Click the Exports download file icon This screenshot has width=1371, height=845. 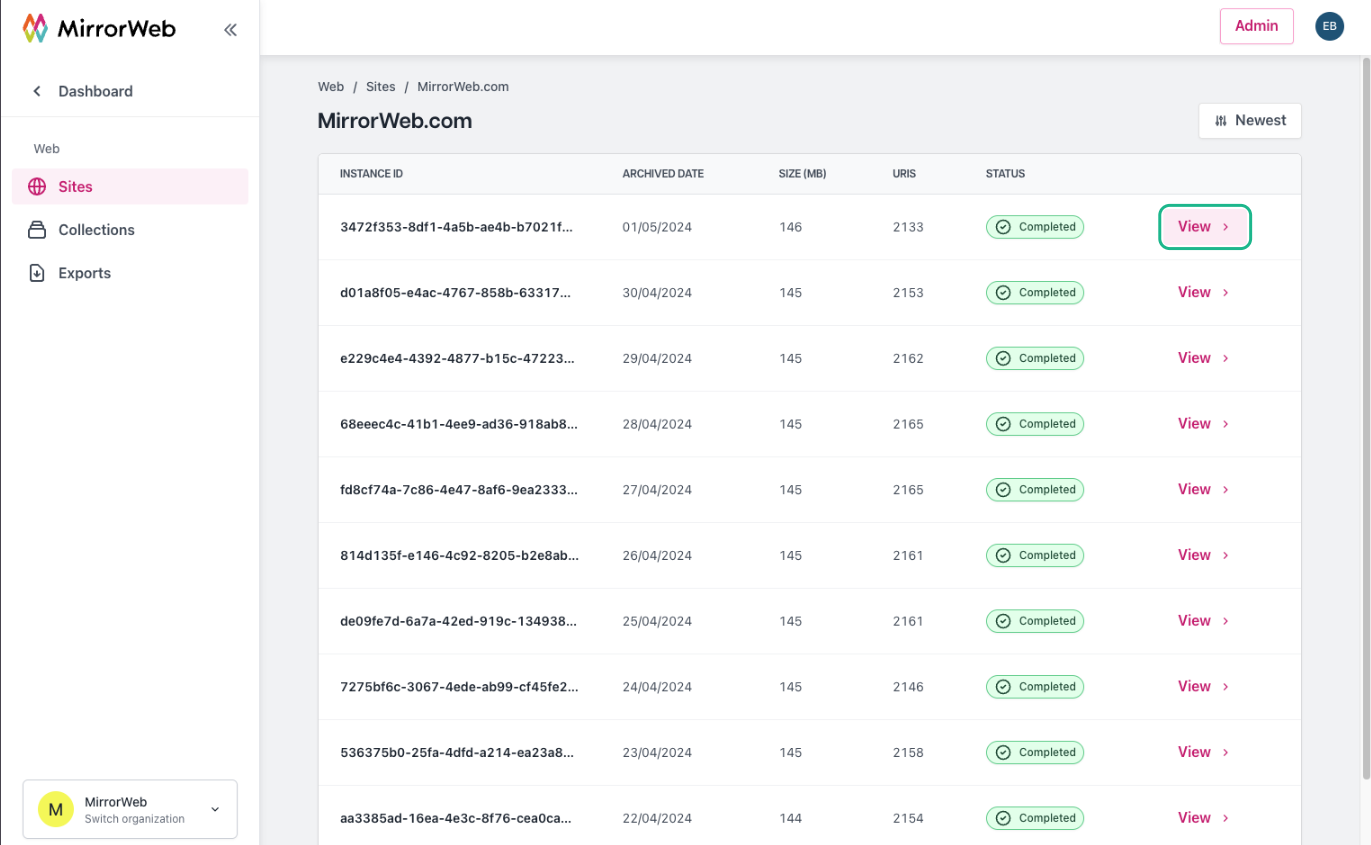(x=37, y=273)
